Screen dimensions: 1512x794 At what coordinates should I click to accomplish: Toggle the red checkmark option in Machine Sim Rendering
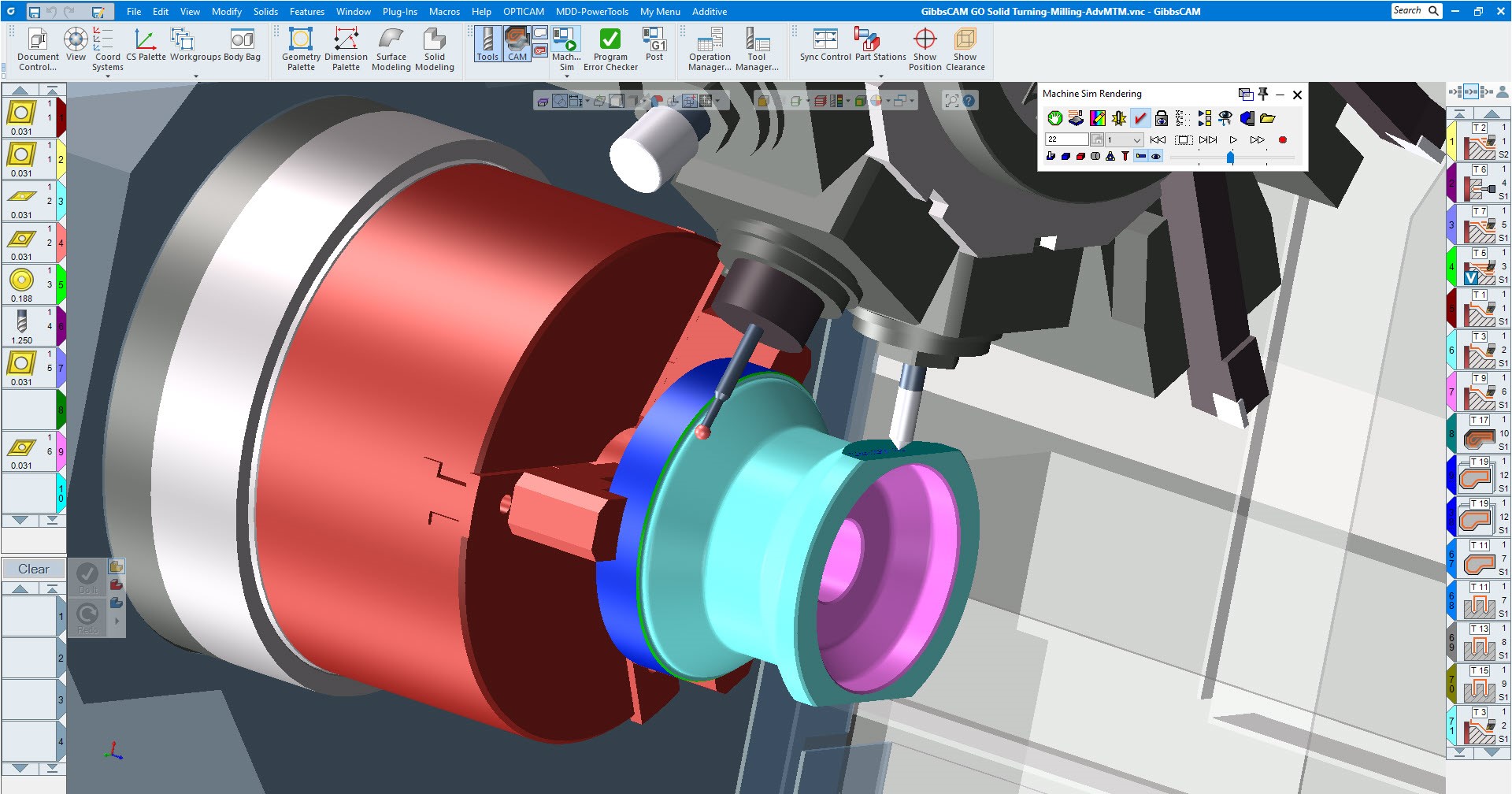click(x=1140, y=118)
